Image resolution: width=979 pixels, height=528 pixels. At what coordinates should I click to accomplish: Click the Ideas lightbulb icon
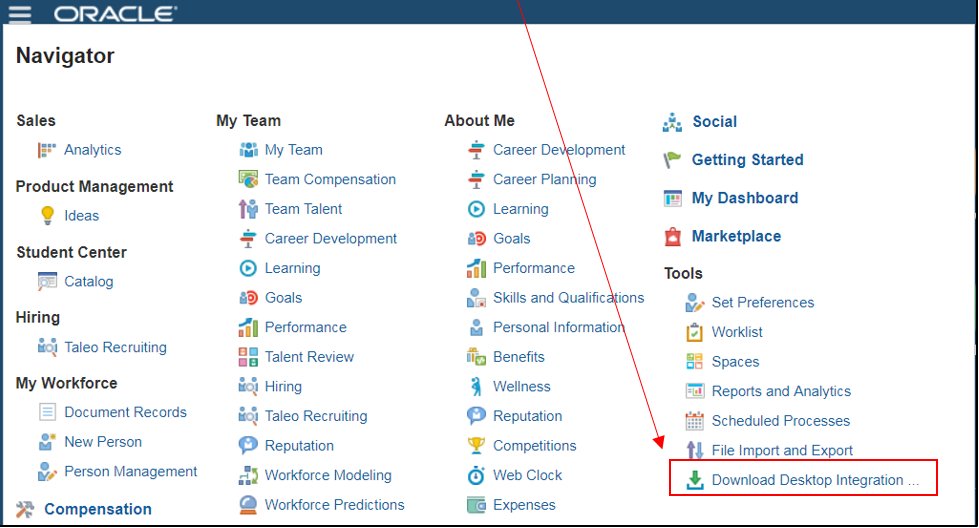[47, 215]
